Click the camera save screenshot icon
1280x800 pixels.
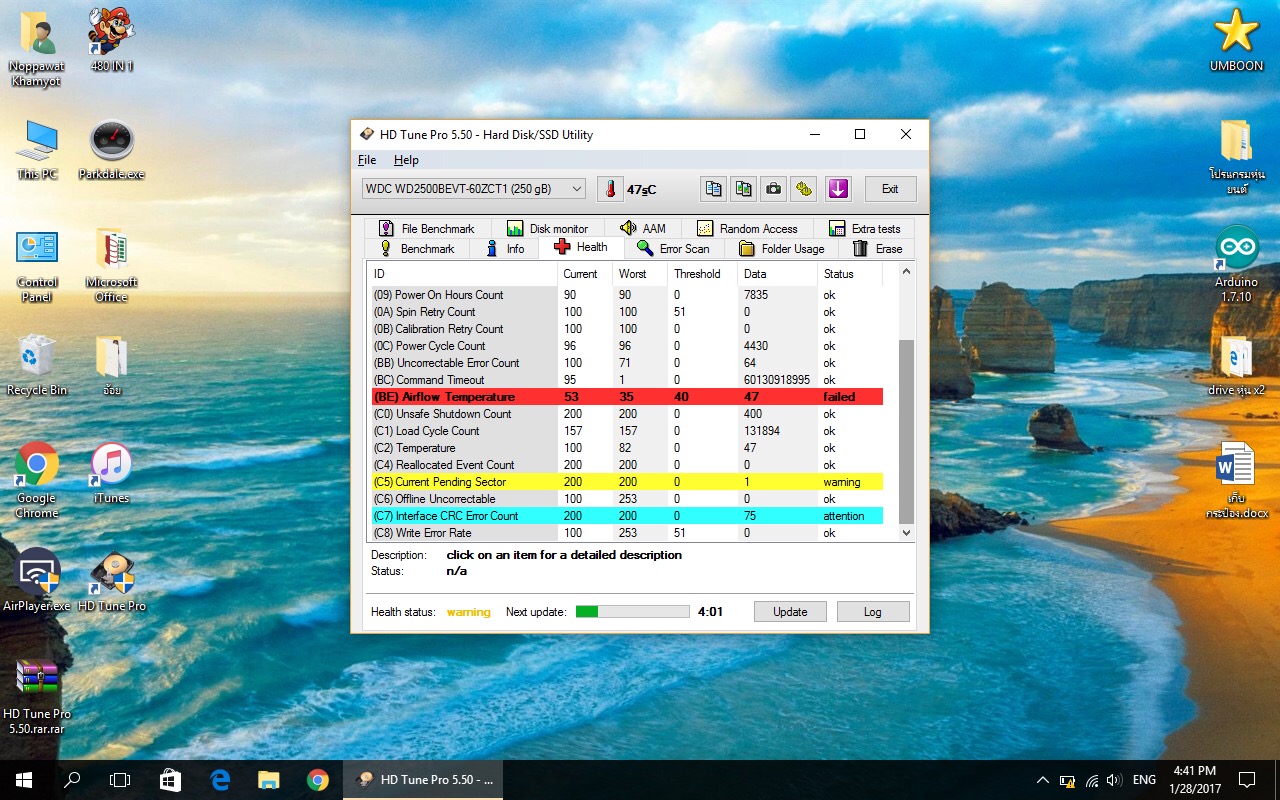(x=773, y=189)
